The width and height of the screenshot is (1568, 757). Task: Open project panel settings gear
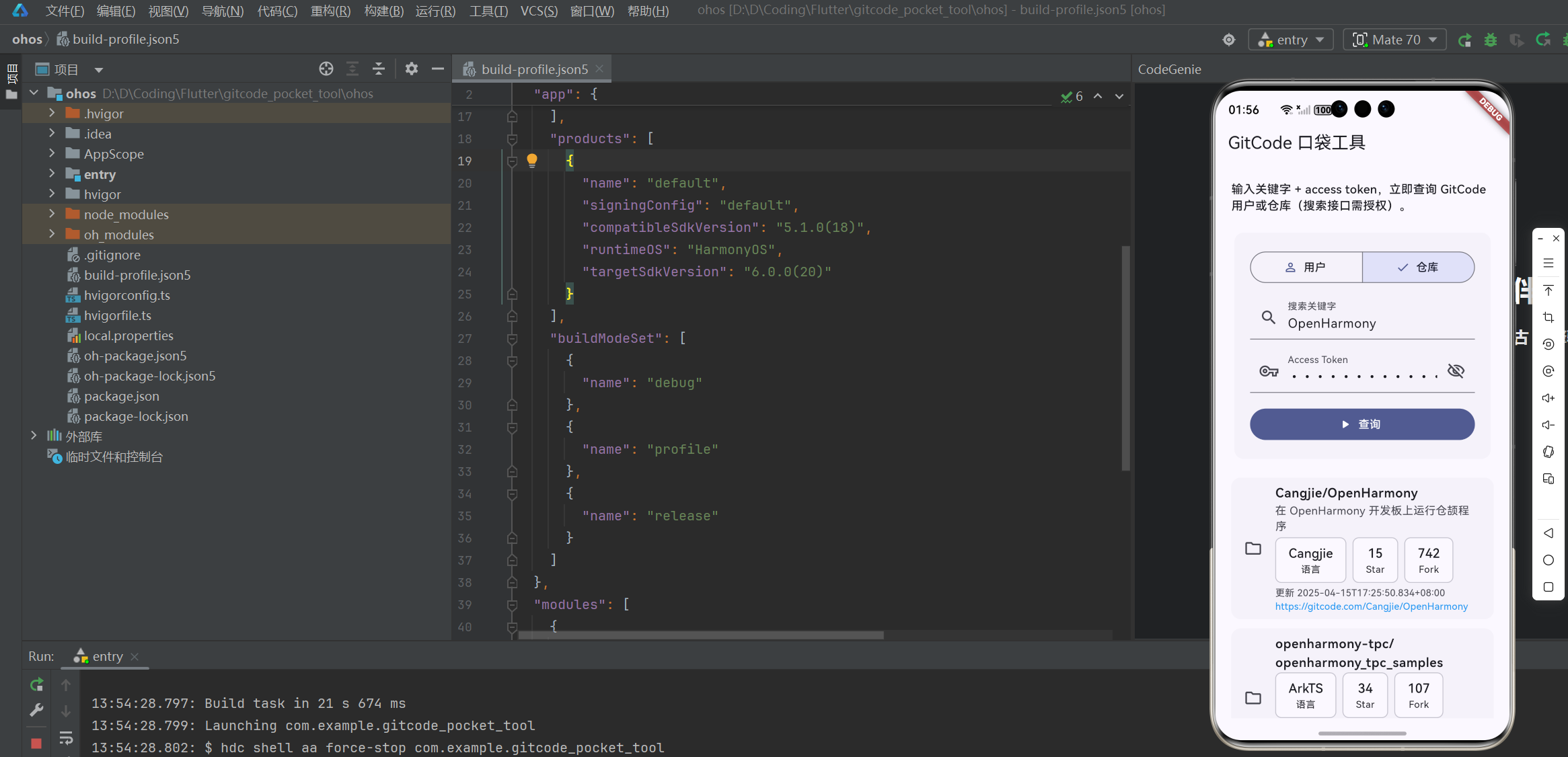[x=412, y=69]
